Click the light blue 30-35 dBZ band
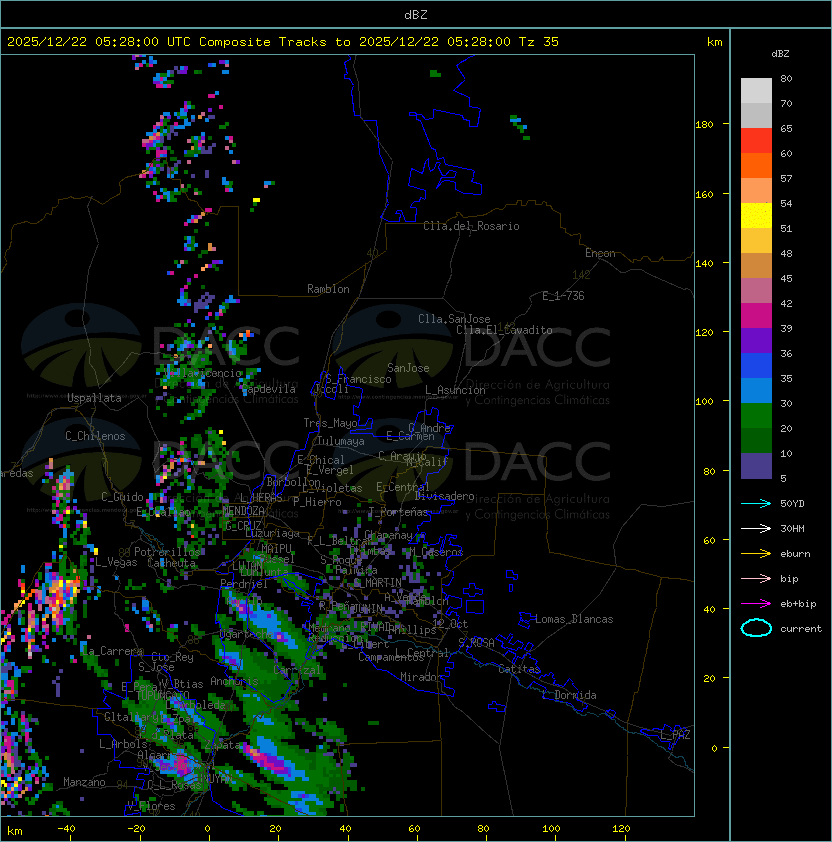832x842 pixels. coord(756,391)
